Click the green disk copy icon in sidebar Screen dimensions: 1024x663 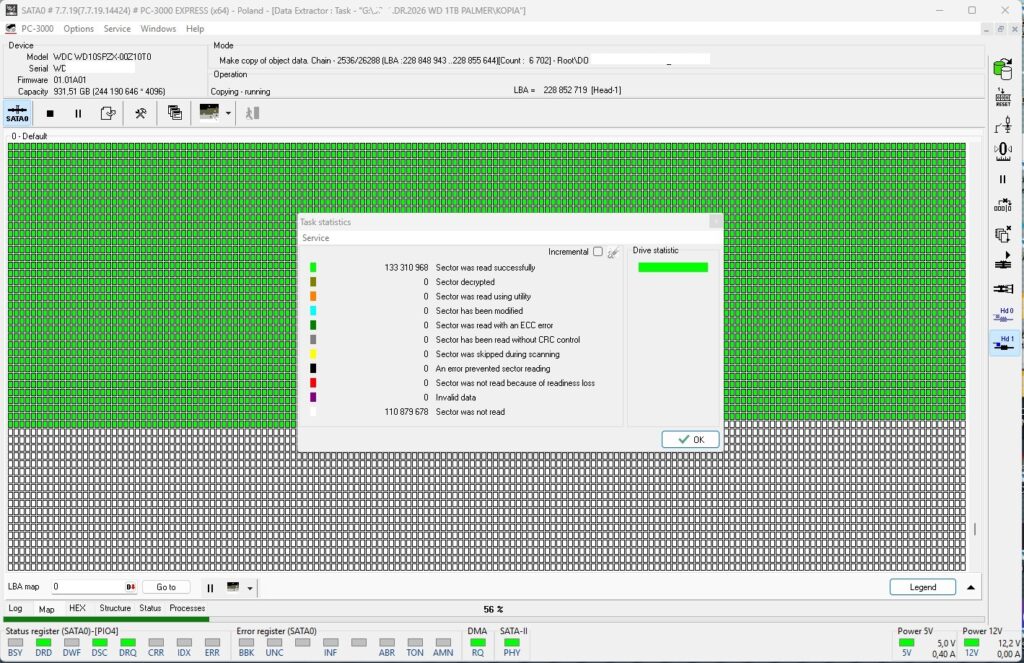(1002, 69)
